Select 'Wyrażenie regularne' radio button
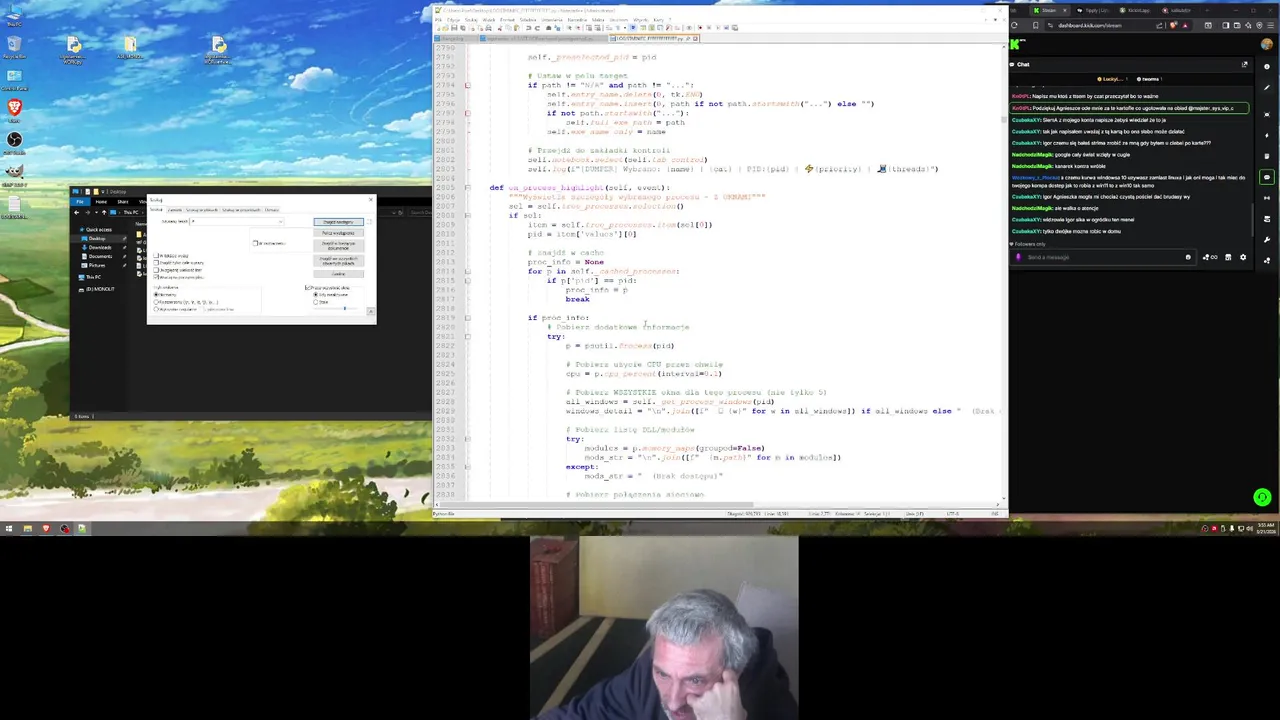Viewport: 1280px width, 720px height. pos(156,309)
